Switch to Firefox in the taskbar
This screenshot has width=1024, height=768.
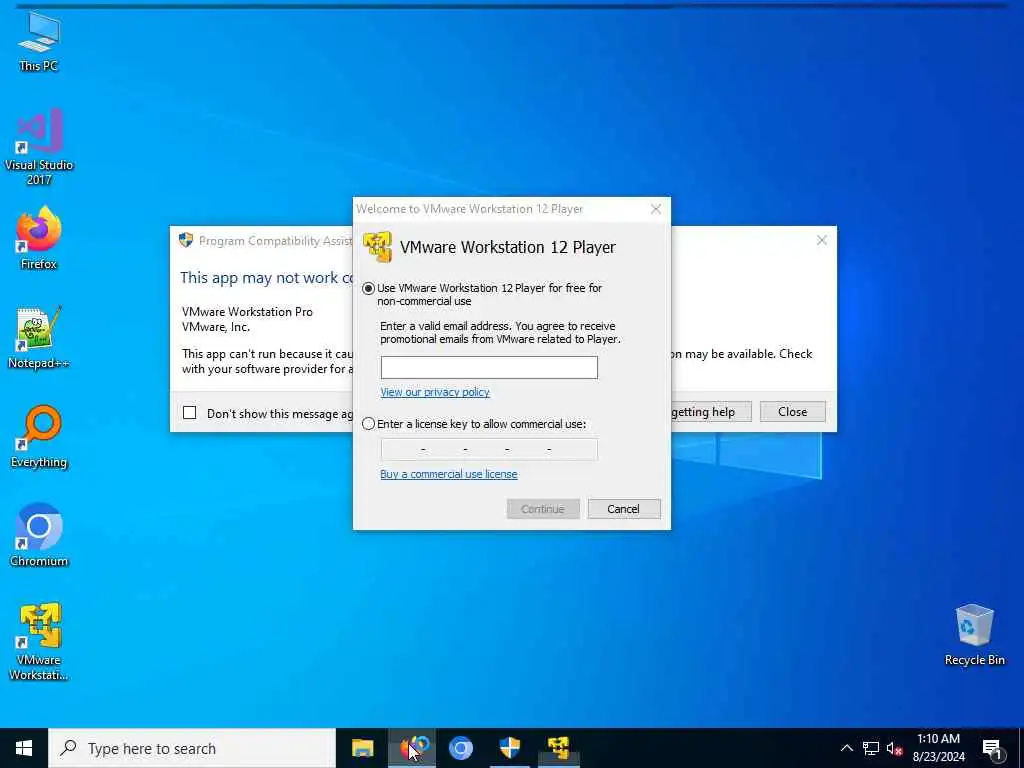(413, 748)
